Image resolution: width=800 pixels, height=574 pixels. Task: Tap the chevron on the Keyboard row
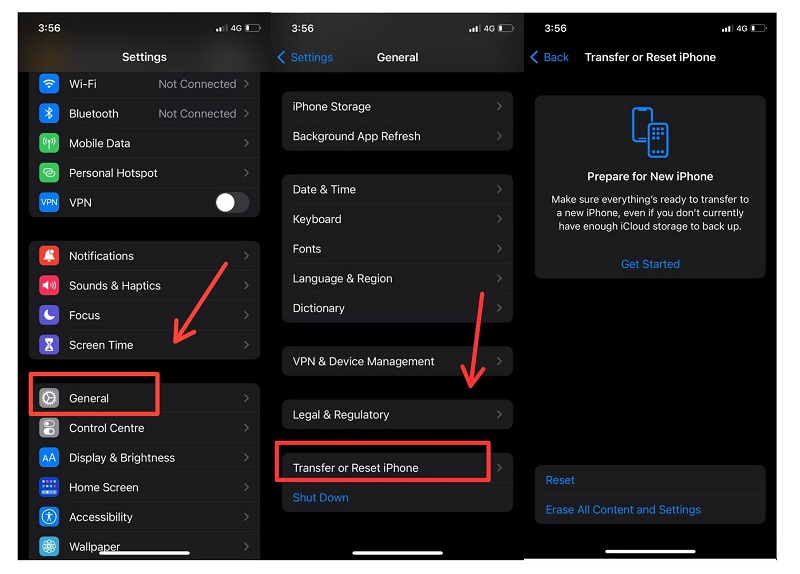499,219
